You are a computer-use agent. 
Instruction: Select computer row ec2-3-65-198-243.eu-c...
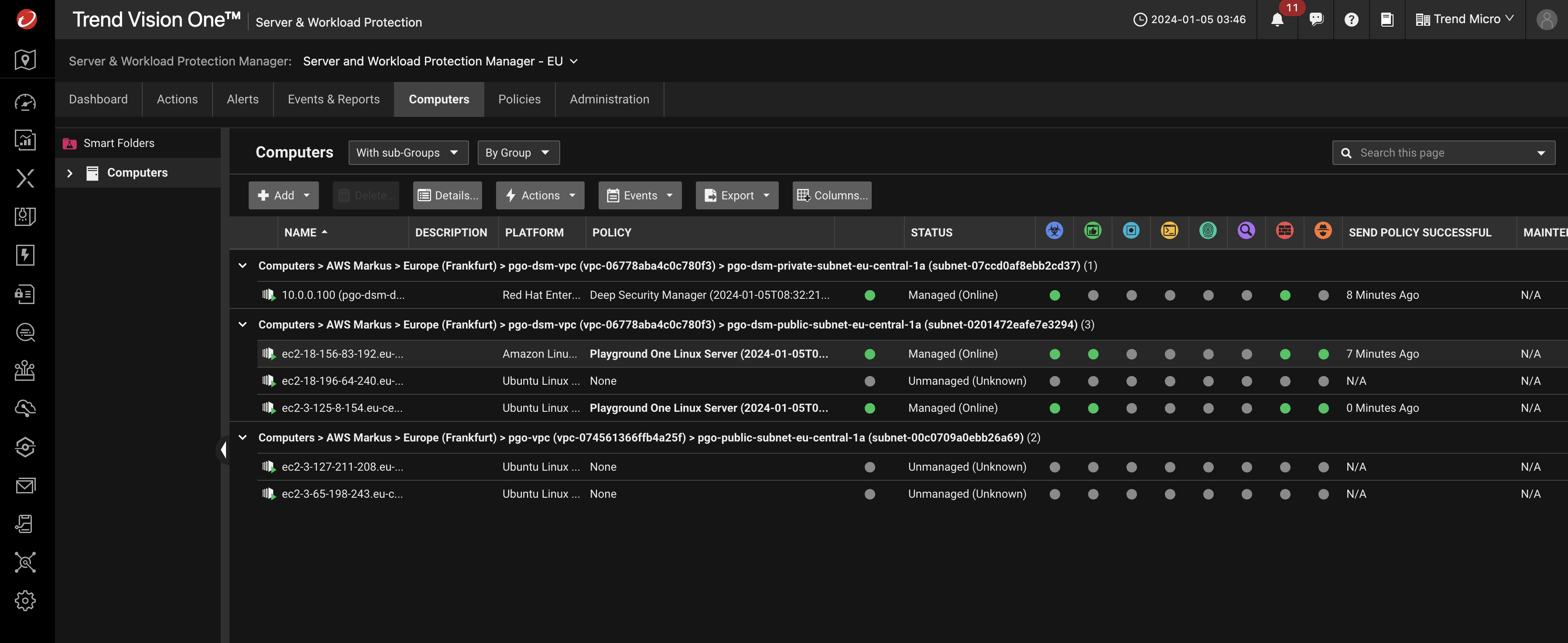912,494
